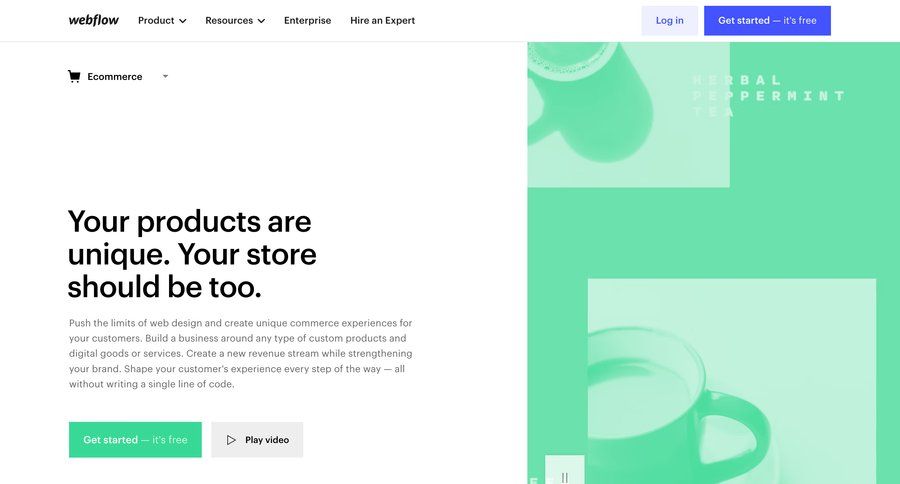
Task: Click the play triangle icon in Play video
Action: [231, 440]
